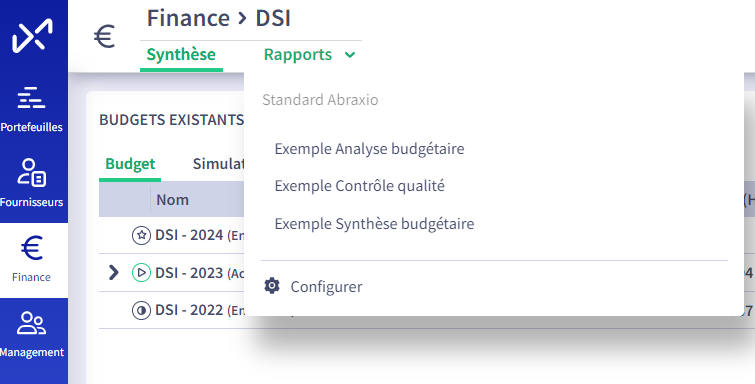
Task: Open Configurer in the Rapports menu
Action: 326,287
